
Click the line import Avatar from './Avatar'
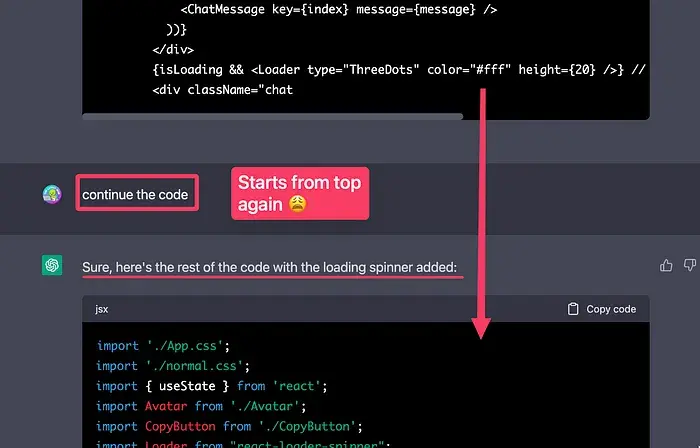click(201, 406)
